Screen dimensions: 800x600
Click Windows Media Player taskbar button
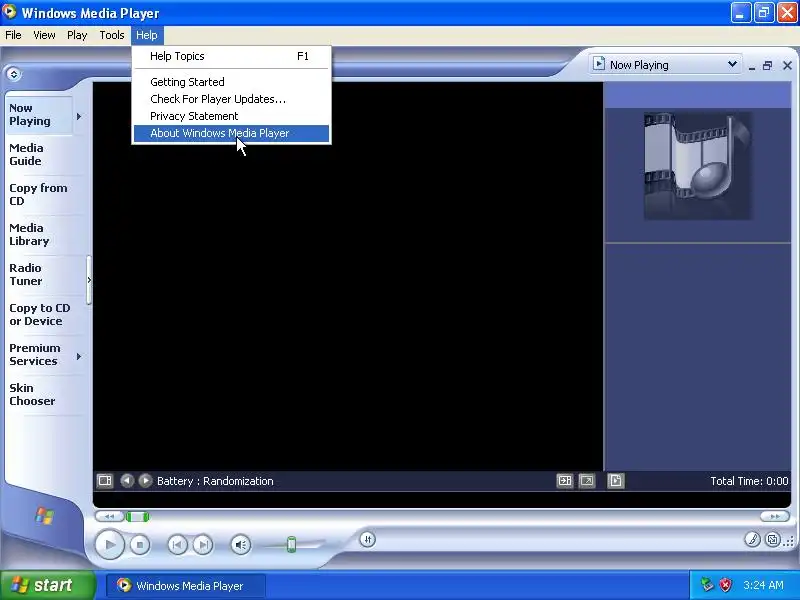point(186,586)
